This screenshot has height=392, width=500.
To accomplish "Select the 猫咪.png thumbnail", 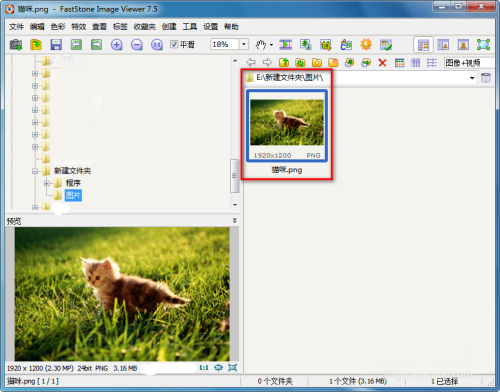I will (287, 132).
